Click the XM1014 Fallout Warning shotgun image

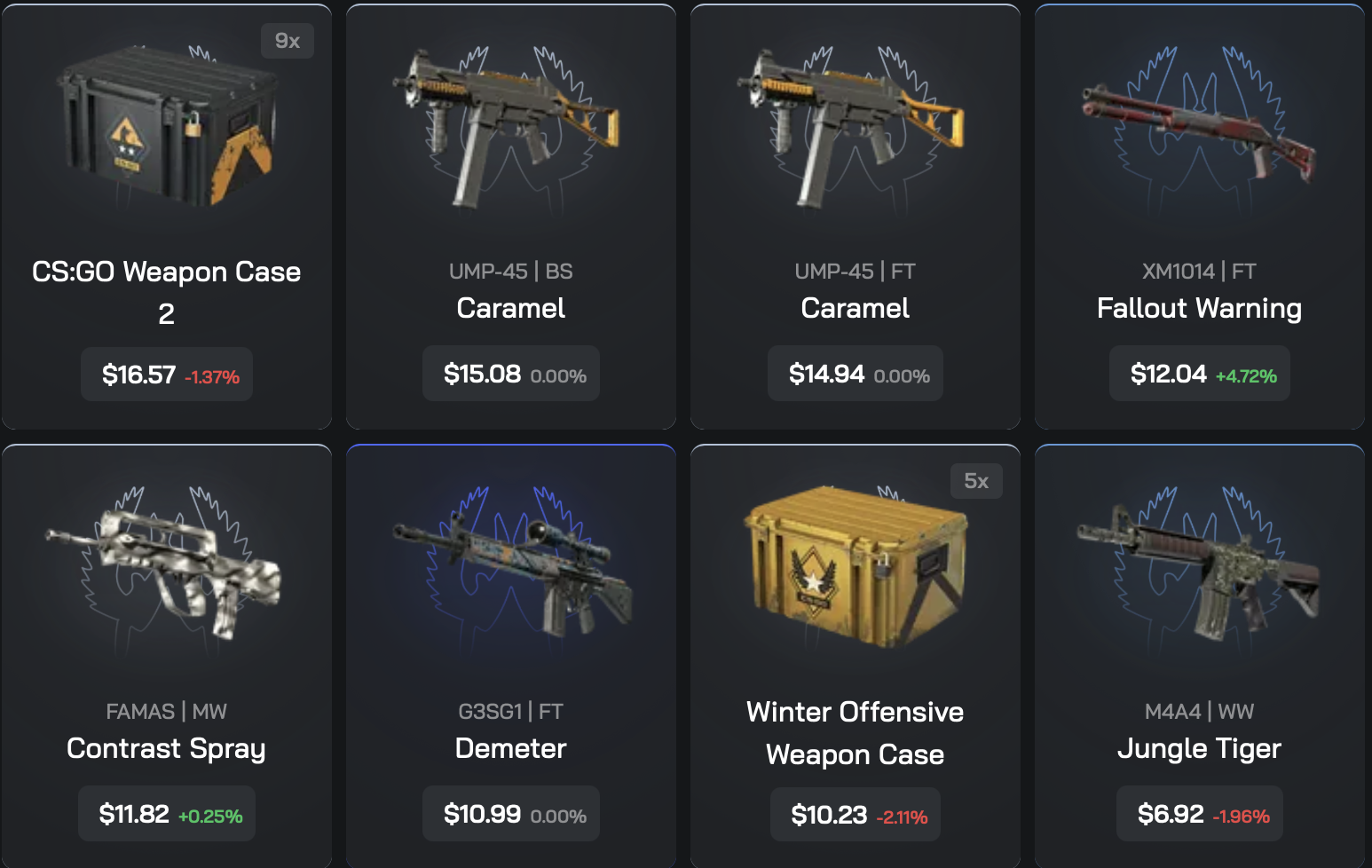click(x=1198, y=129)
